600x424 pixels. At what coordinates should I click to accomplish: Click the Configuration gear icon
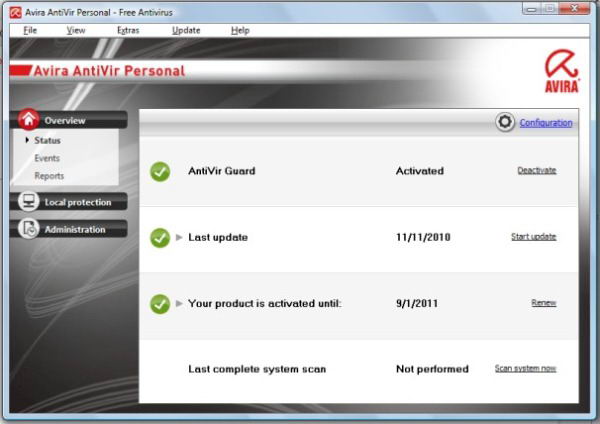point(505,122)
